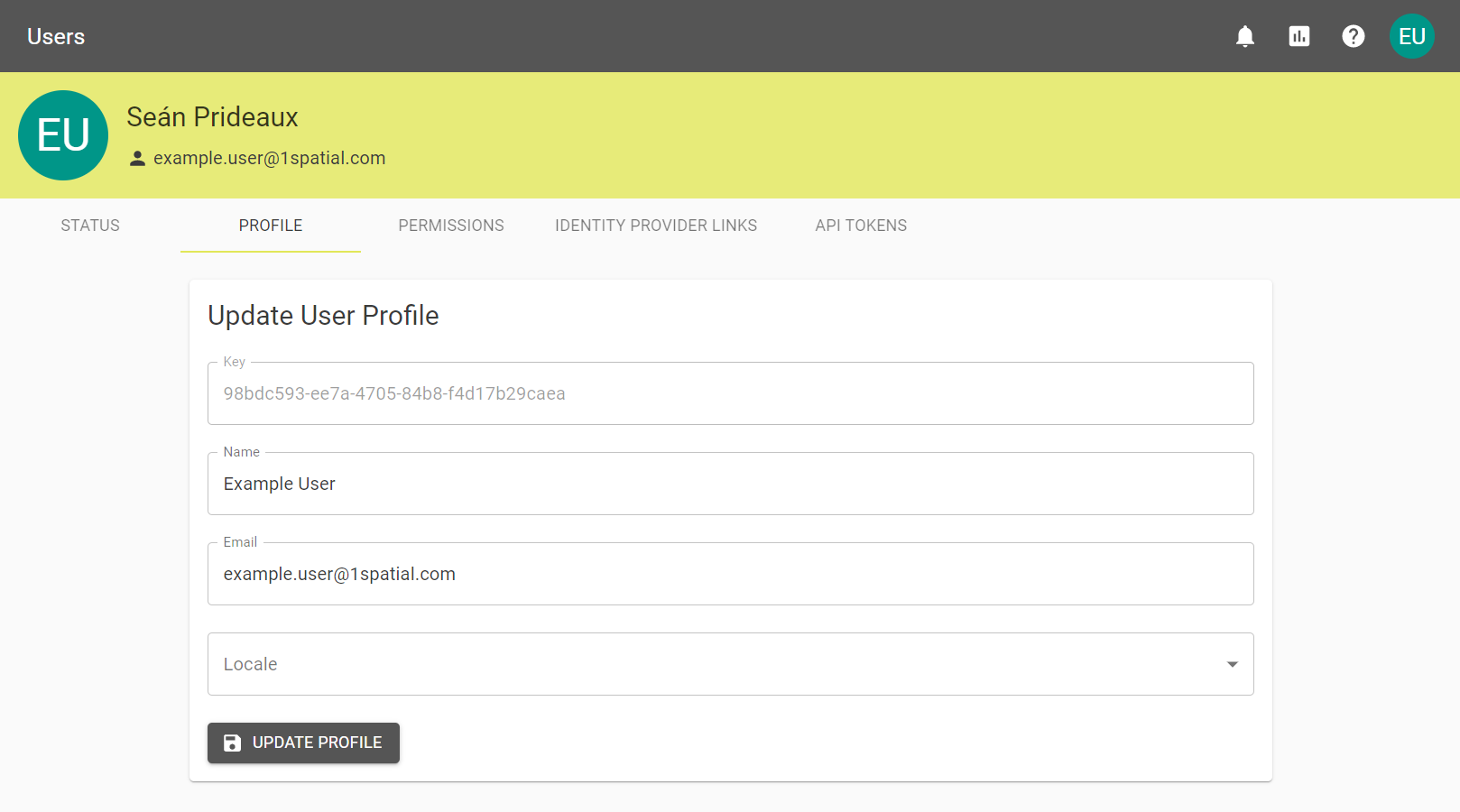Click the help question mark icon

(1354, 36)
